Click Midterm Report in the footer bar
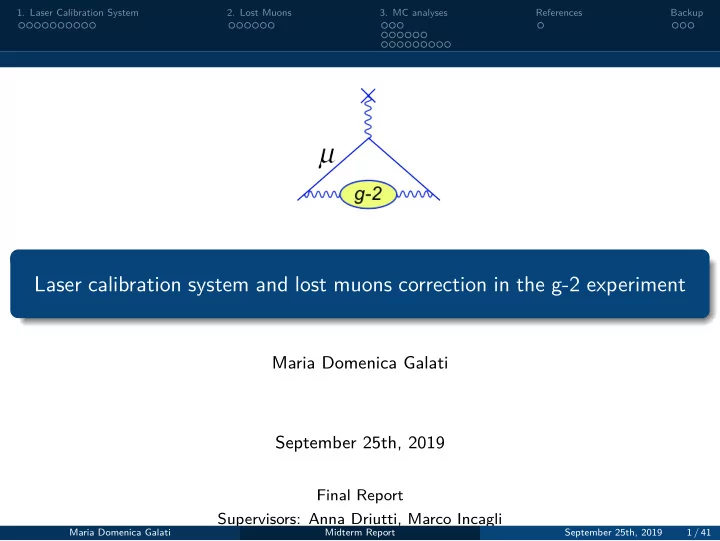This screenshot has height=541, width=720. tap(360, 533)
